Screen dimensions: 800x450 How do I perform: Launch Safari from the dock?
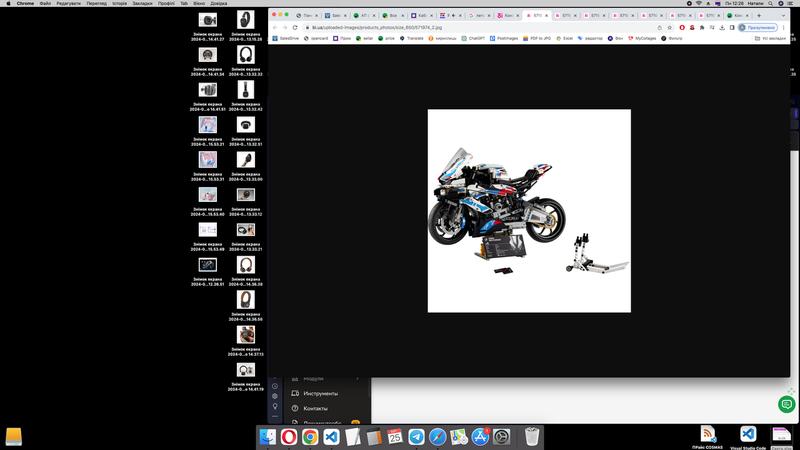pyautogui.click(x=438, y=437)
